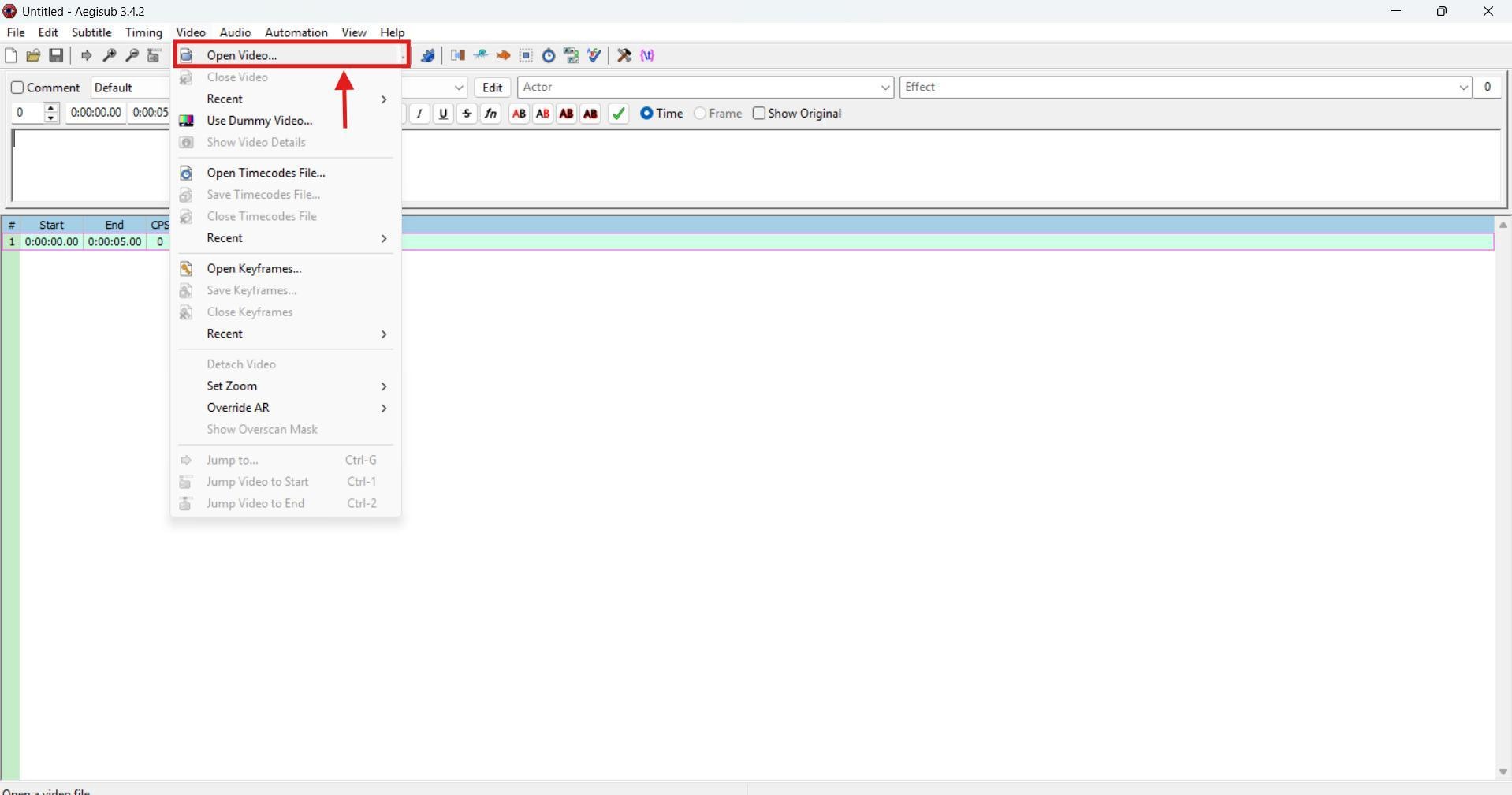Click the Aegisub icon in the title bar

(x=10, y=11)
